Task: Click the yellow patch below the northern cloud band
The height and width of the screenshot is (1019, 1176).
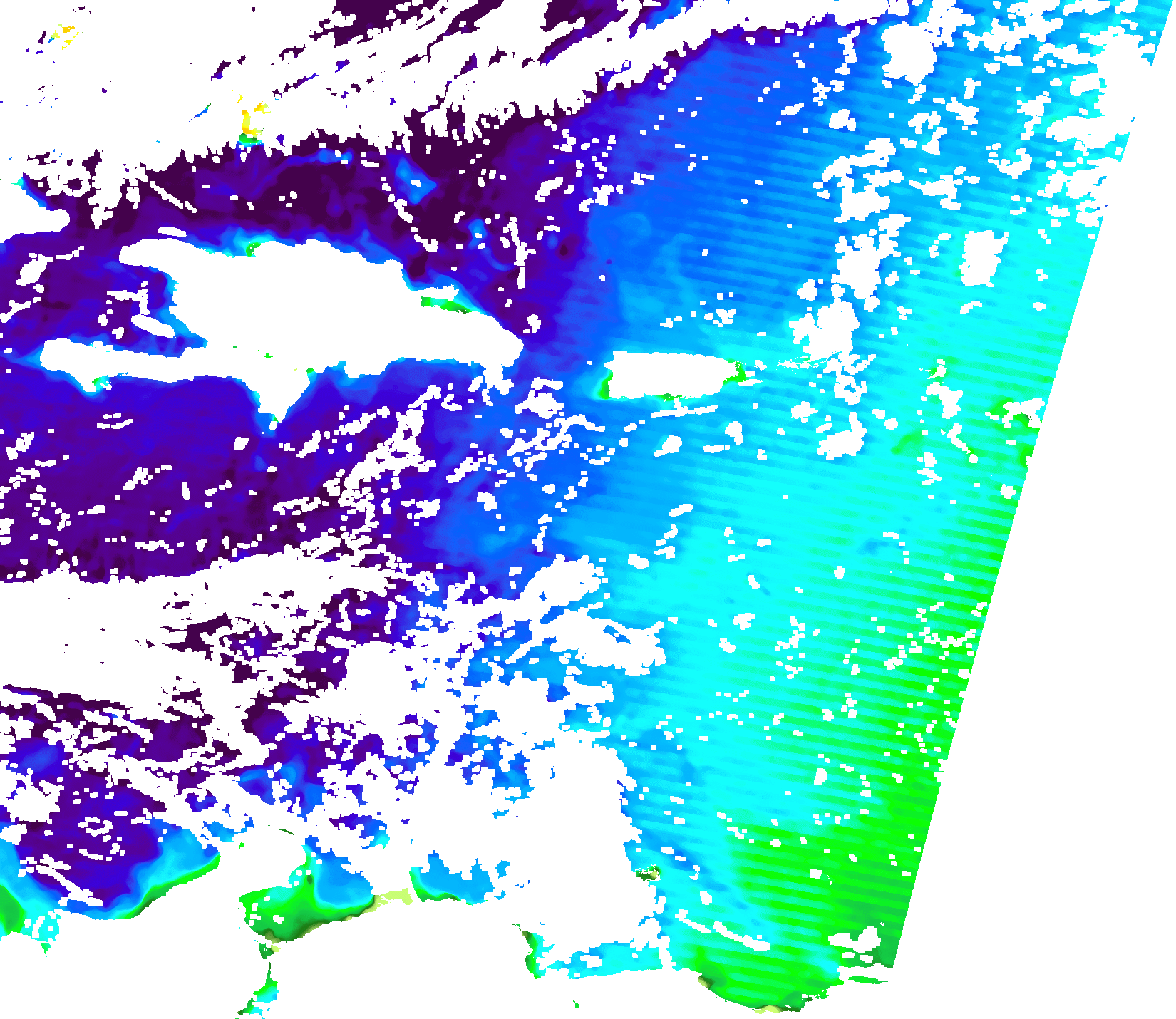Action: (x=249, y=123)
